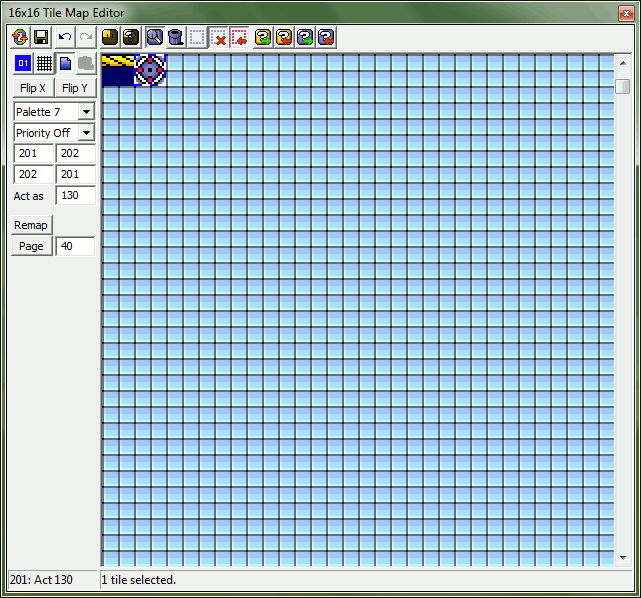Click the Page button
This screenshot has height=598, width=641.
pos(31,246)
